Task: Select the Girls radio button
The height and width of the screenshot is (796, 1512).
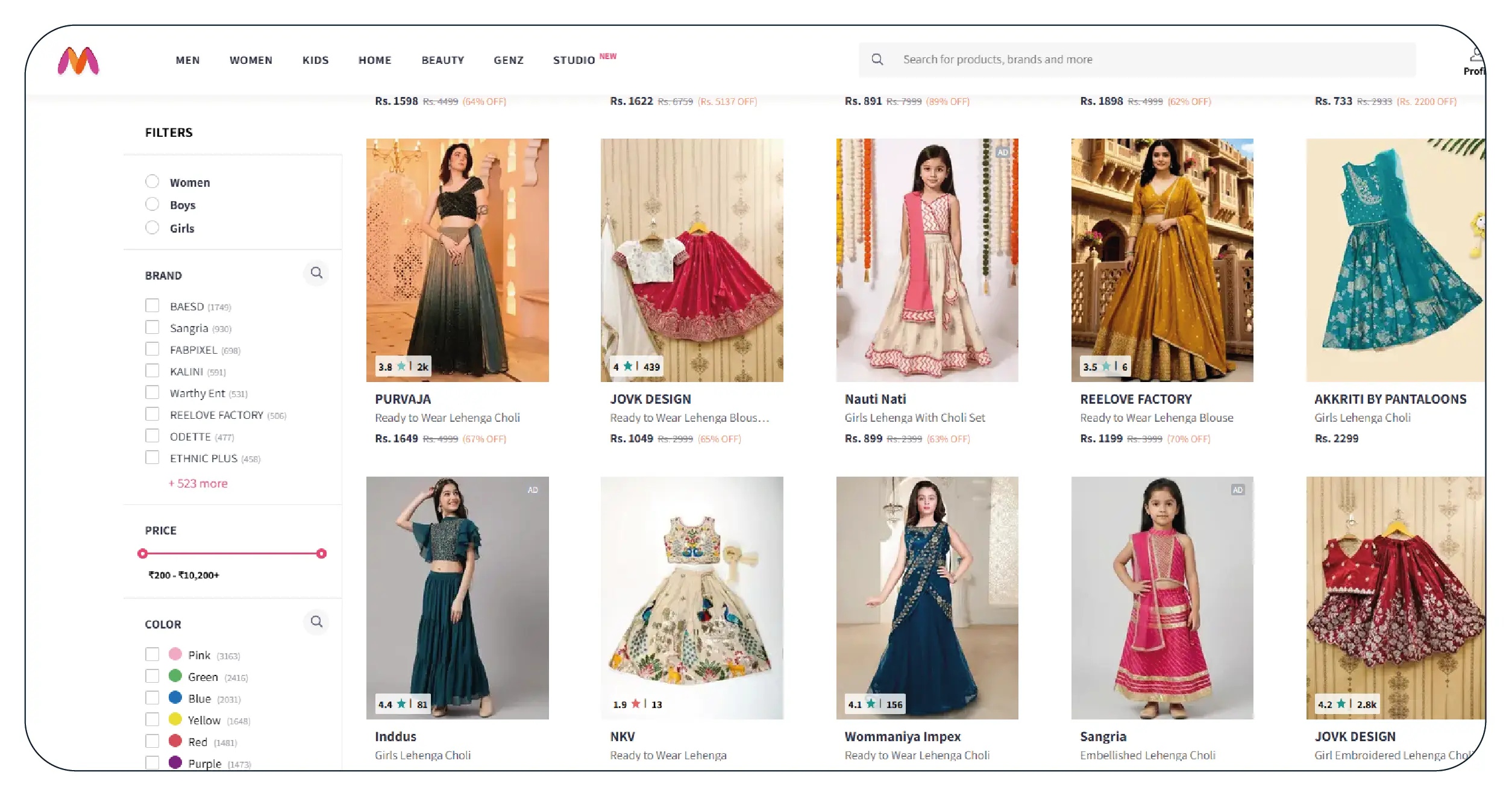Action: pyautogui.click(x=152, y=228)
